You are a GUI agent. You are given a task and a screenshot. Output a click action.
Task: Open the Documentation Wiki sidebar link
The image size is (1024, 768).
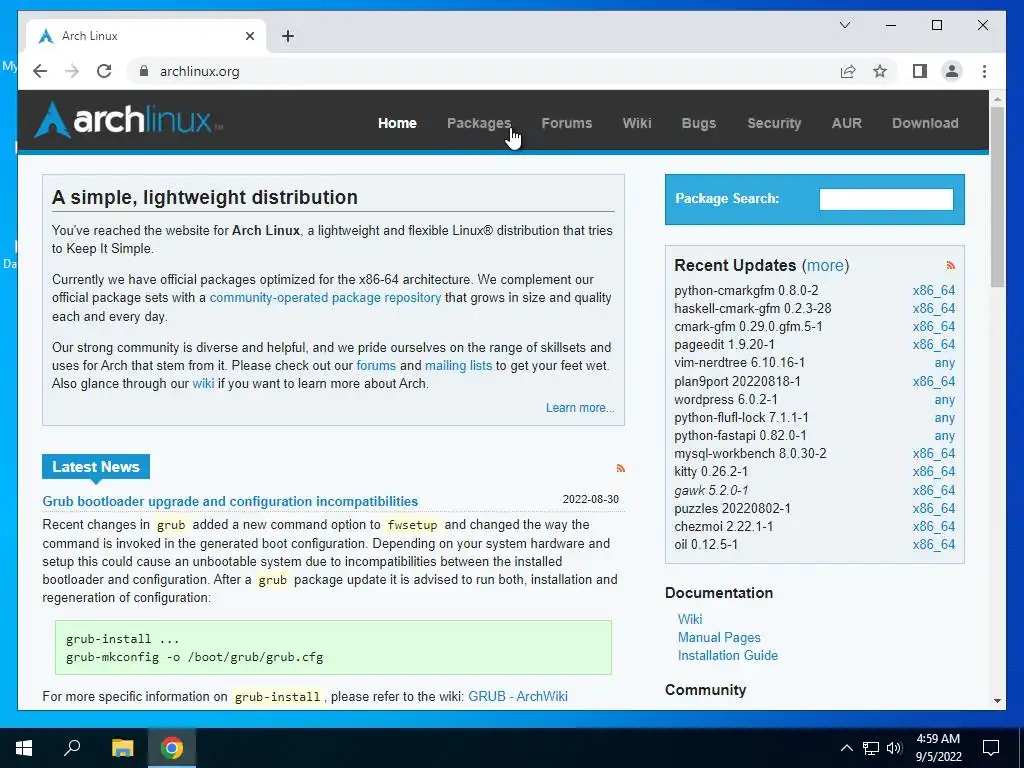(690, 619)
